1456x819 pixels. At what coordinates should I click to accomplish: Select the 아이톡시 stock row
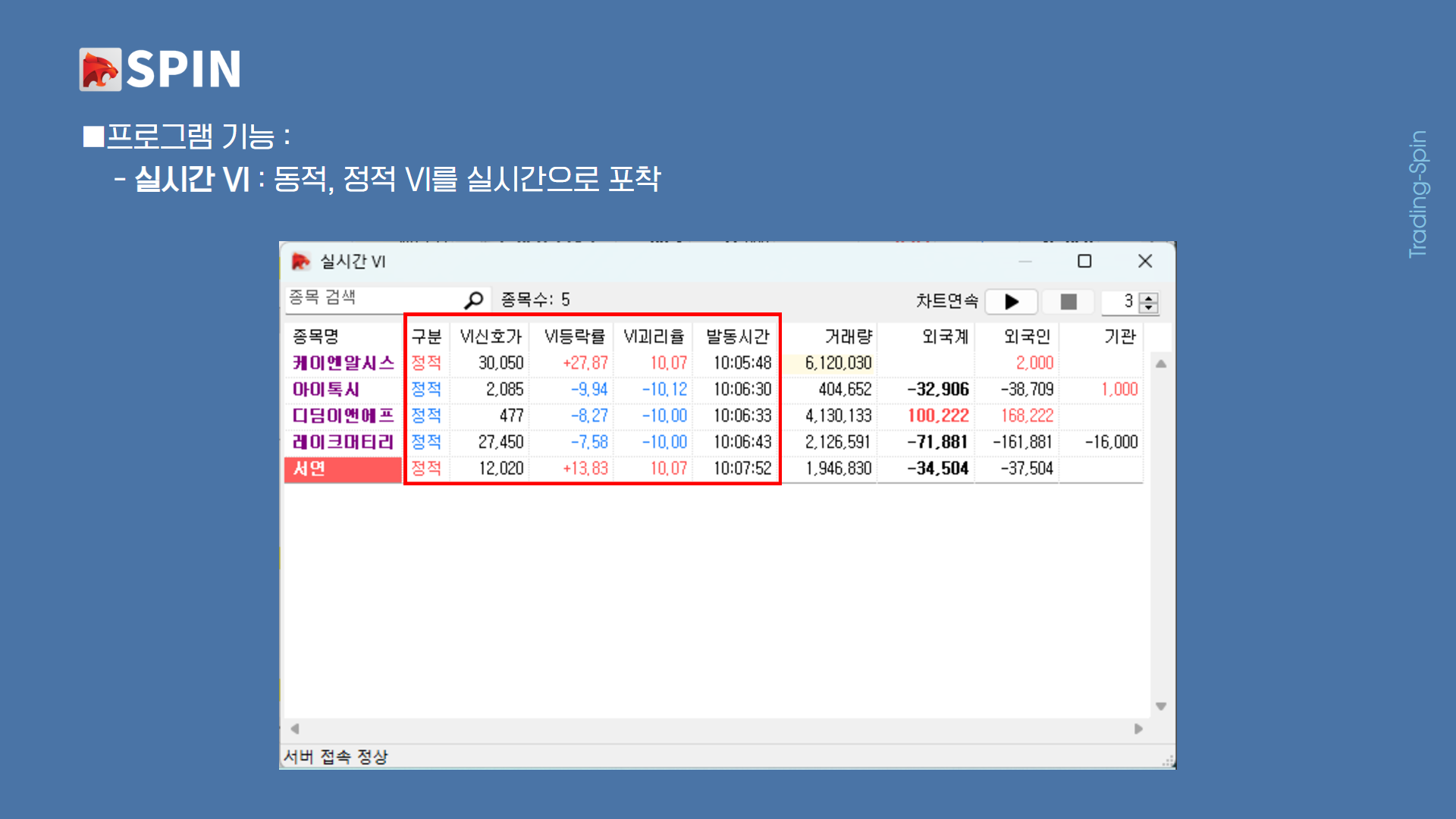[326, 390]
